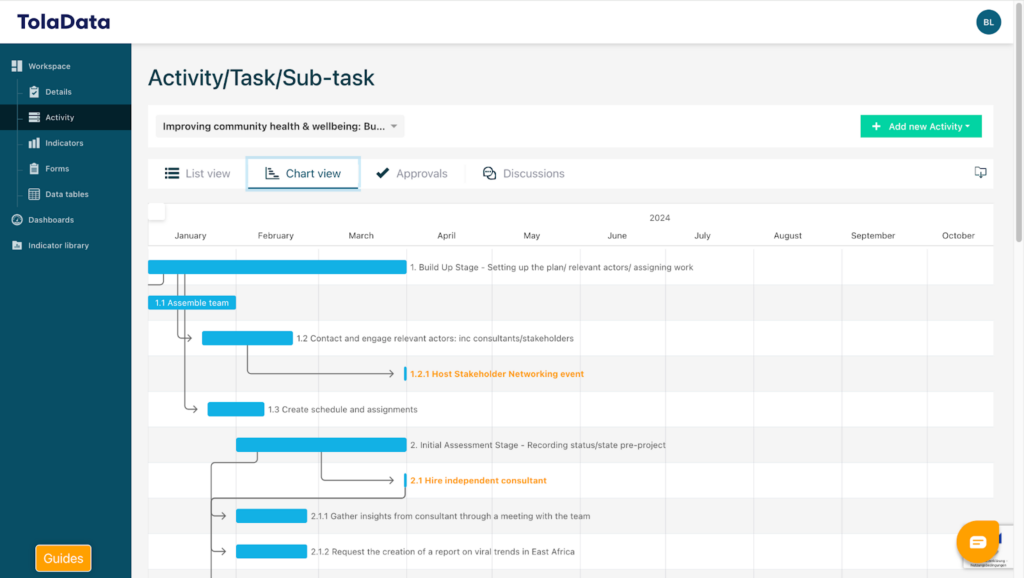Click the Indicator library icon
Viewport: 1024px width, 578px height.
[x=17, y=245]
